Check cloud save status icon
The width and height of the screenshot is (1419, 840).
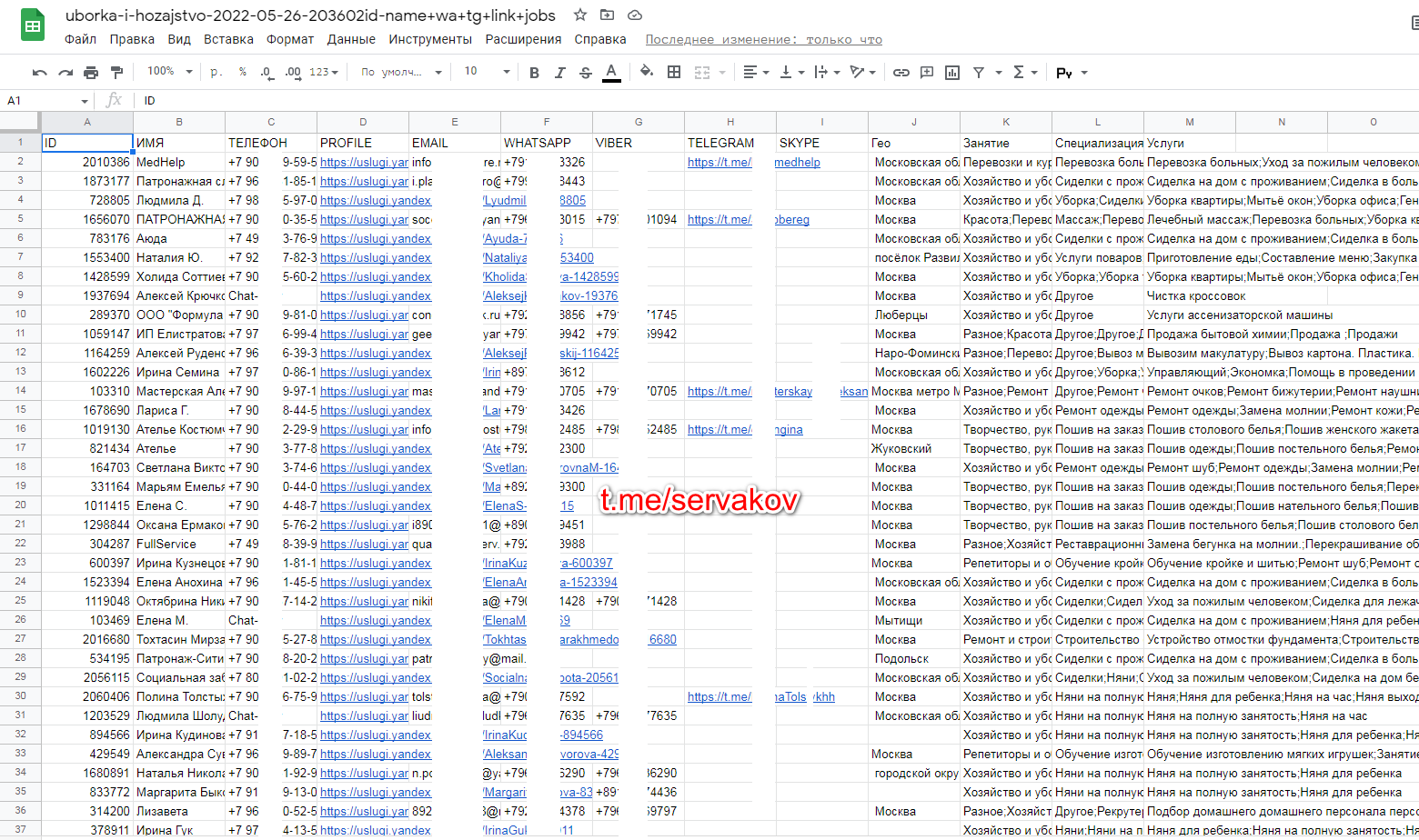pyautogui.click(x=635, y=15)
